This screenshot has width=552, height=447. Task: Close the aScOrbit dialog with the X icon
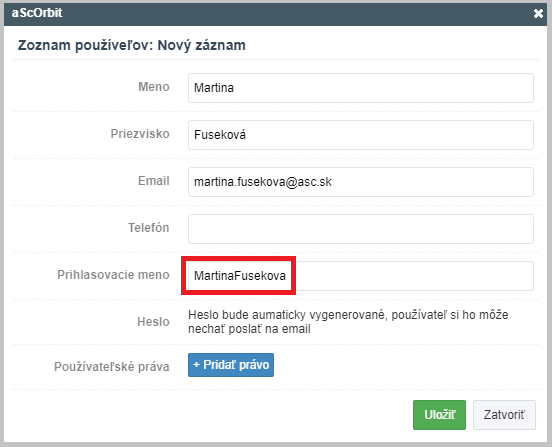click(x=538, y=13)
